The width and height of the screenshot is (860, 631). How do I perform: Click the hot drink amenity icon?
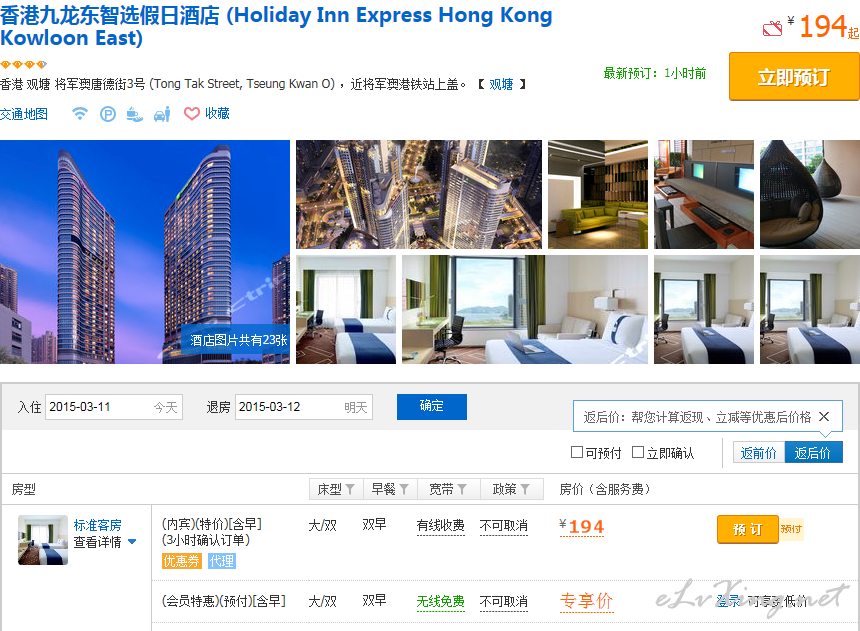tap(134, 114)
